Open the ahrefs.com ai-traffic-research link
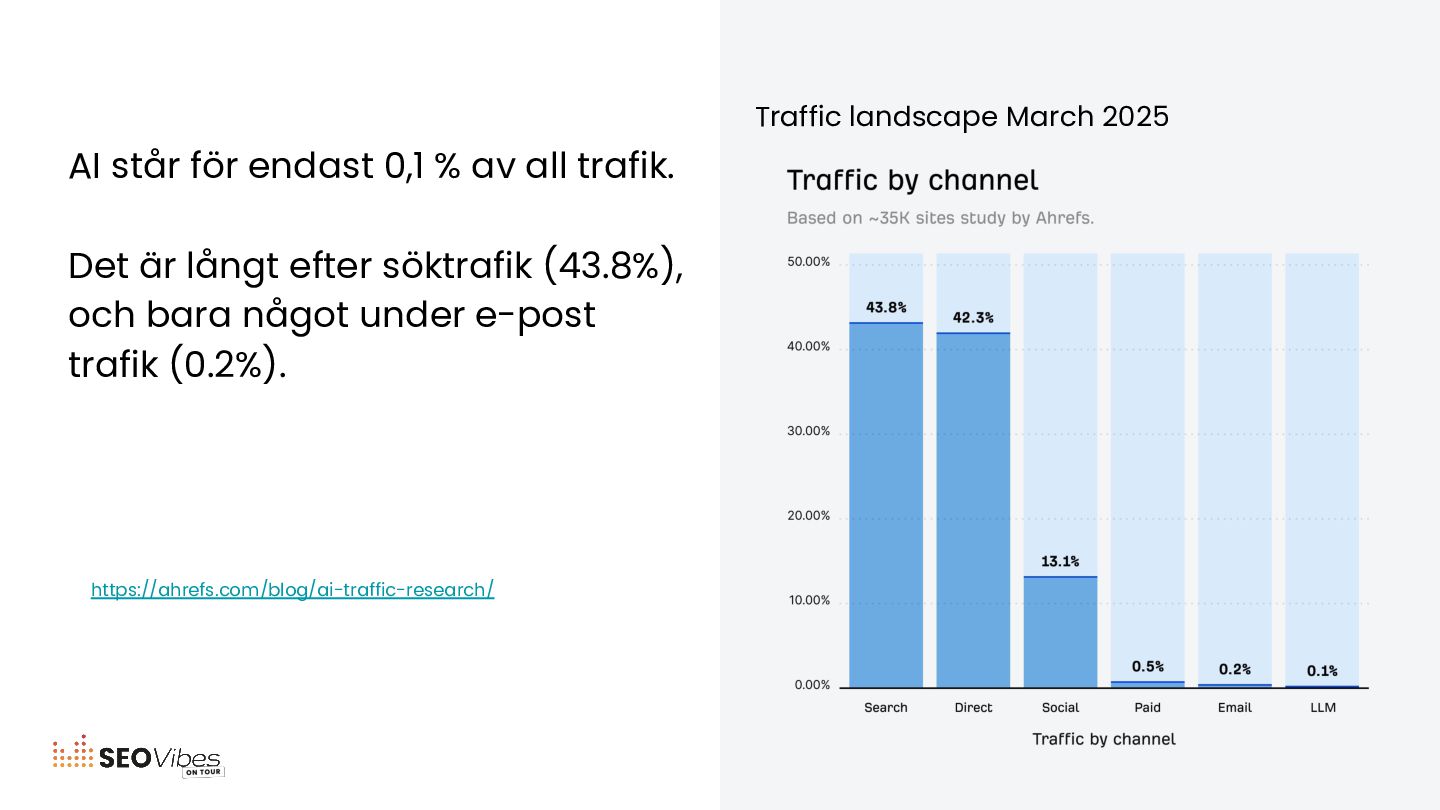The image size is (1440, 810). (292, 590)
